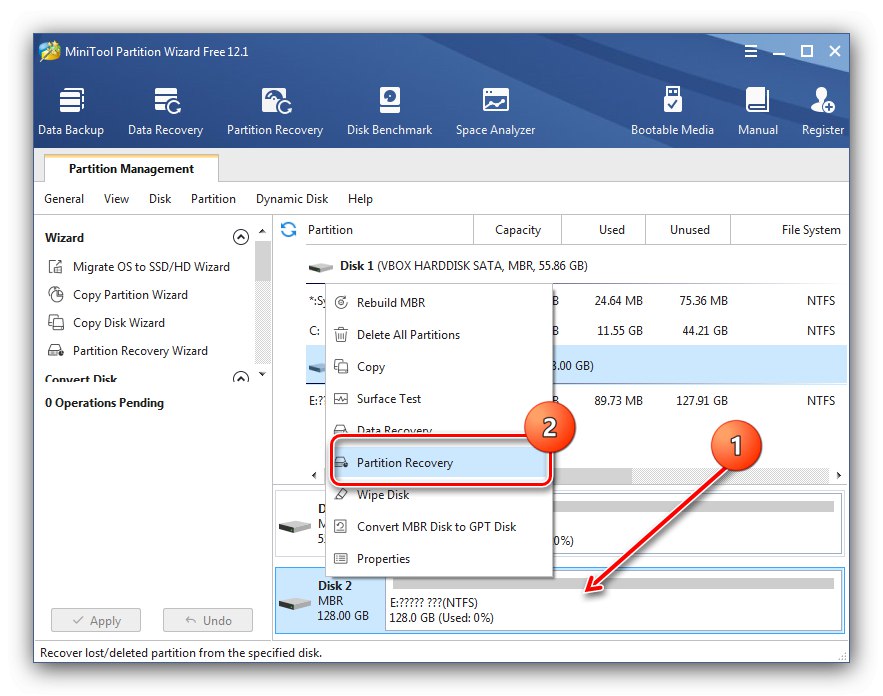The image size is (883, 696).
Task: Open the Manual from toolbar
Action: pyautogui.click(x=758, y=110)
